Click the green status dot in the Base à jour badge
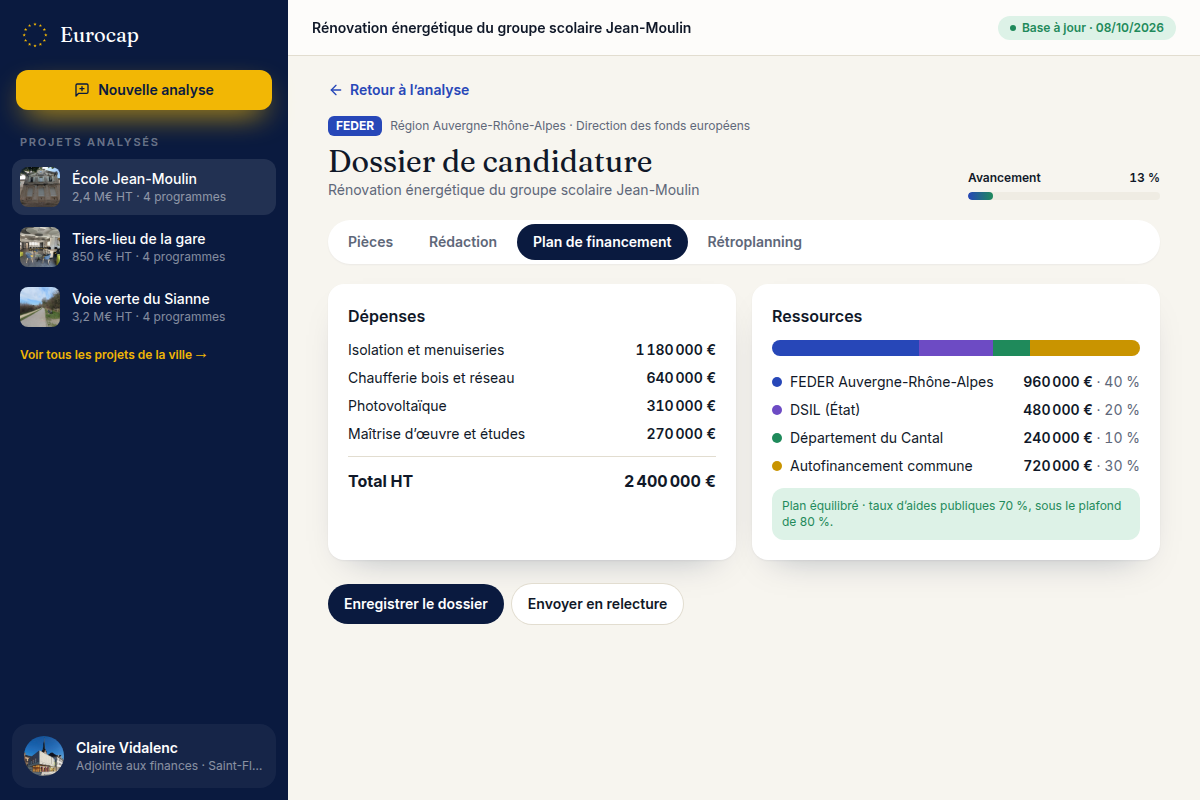1200x800 pixels. 1013,28
